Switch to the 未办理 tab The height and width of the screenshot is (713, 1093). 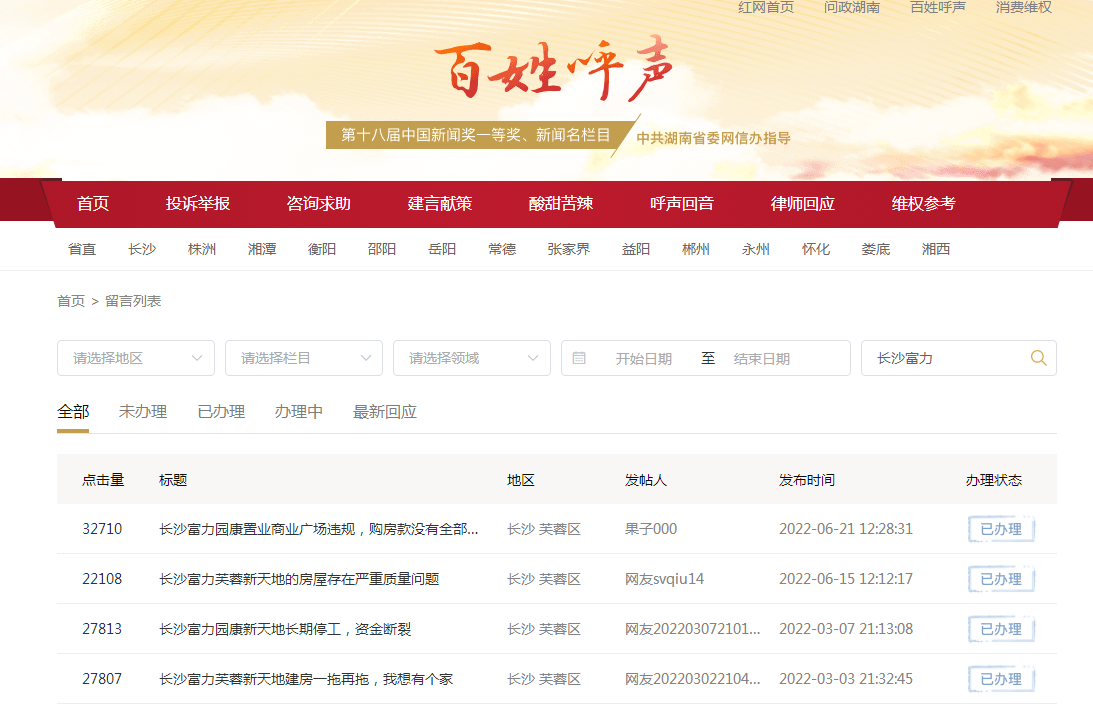point(142,410)
